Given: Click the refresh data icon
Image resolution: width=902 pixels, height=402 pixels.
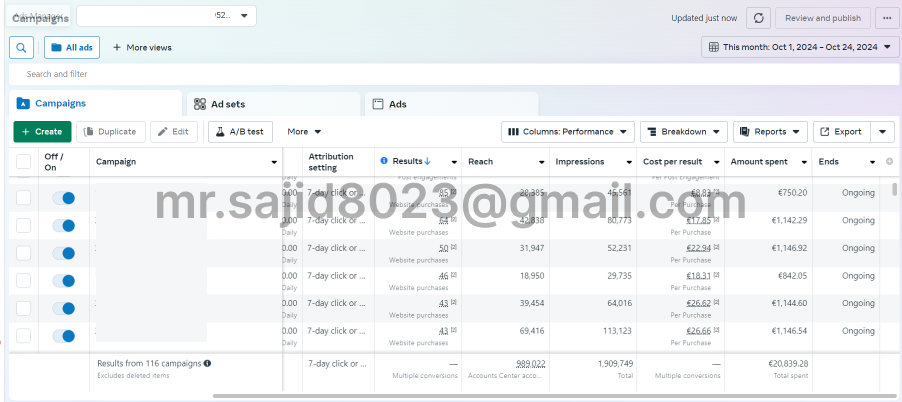Looking at the screenshot, I should click(759, 18).
